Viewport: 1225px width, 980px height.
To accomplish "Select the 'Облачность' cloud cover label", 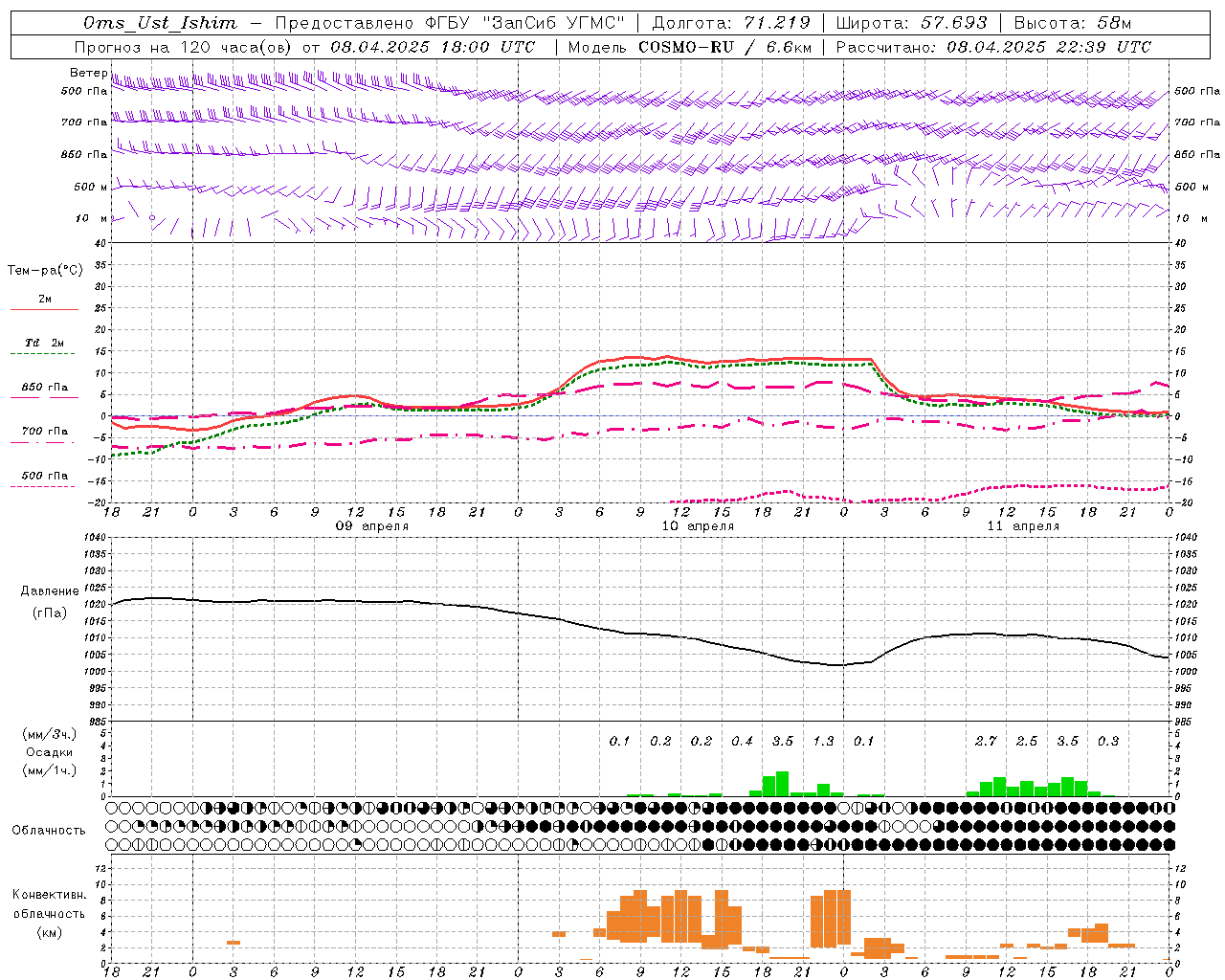I will [x=49, y=831].
